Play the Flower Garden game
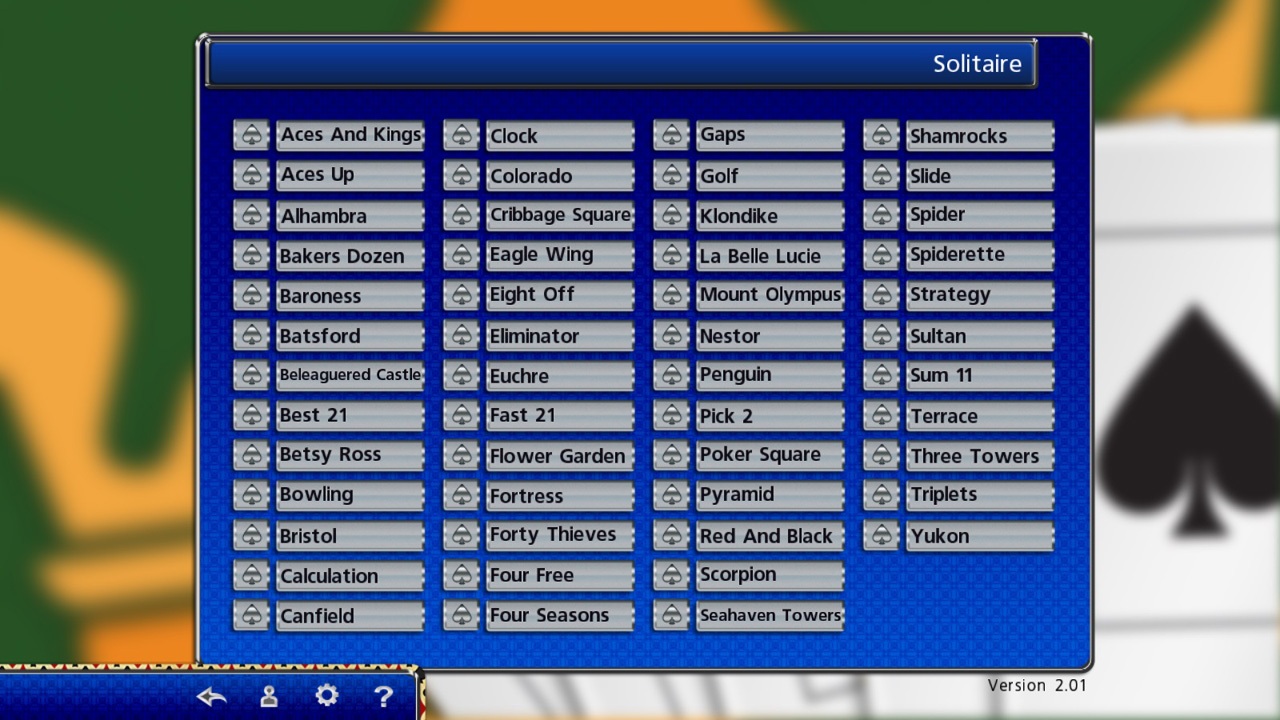 [560, 455]
